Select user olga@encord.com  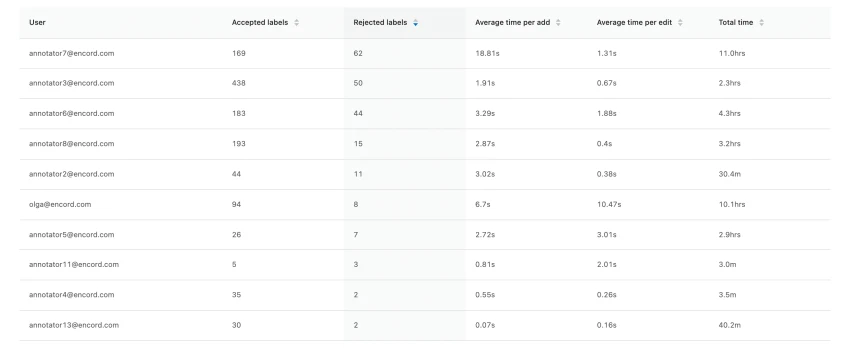(x=60, y=205)
